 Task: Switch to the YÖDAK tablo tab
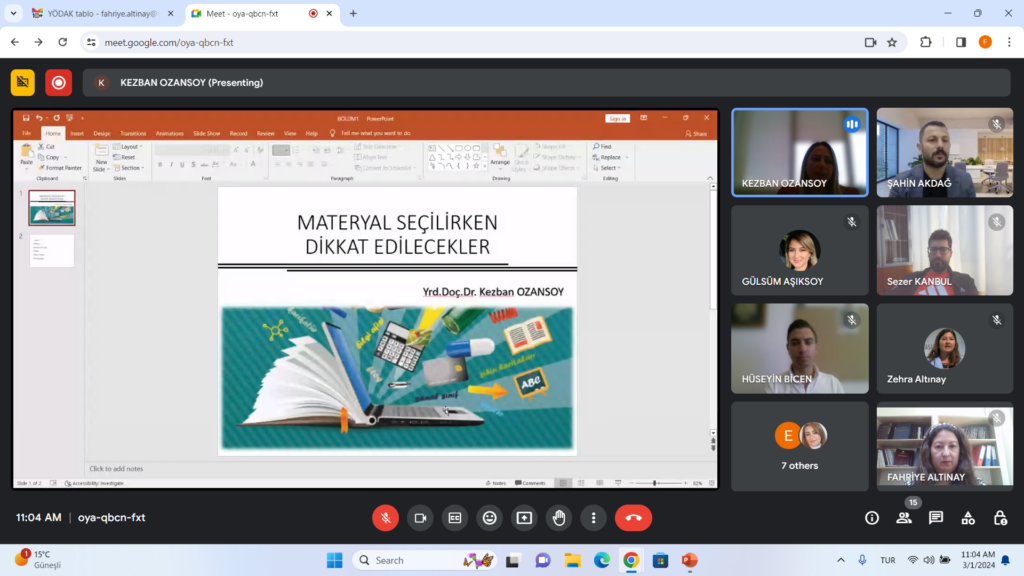[x=95, y=14]
